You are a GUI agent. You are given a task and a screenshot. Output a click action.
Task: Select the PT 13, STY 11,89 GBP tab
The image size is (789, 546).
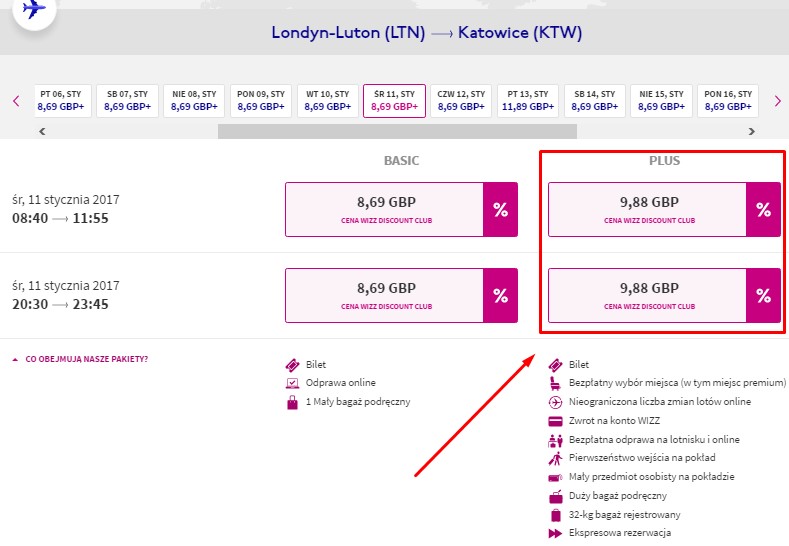tap(528, 101)
